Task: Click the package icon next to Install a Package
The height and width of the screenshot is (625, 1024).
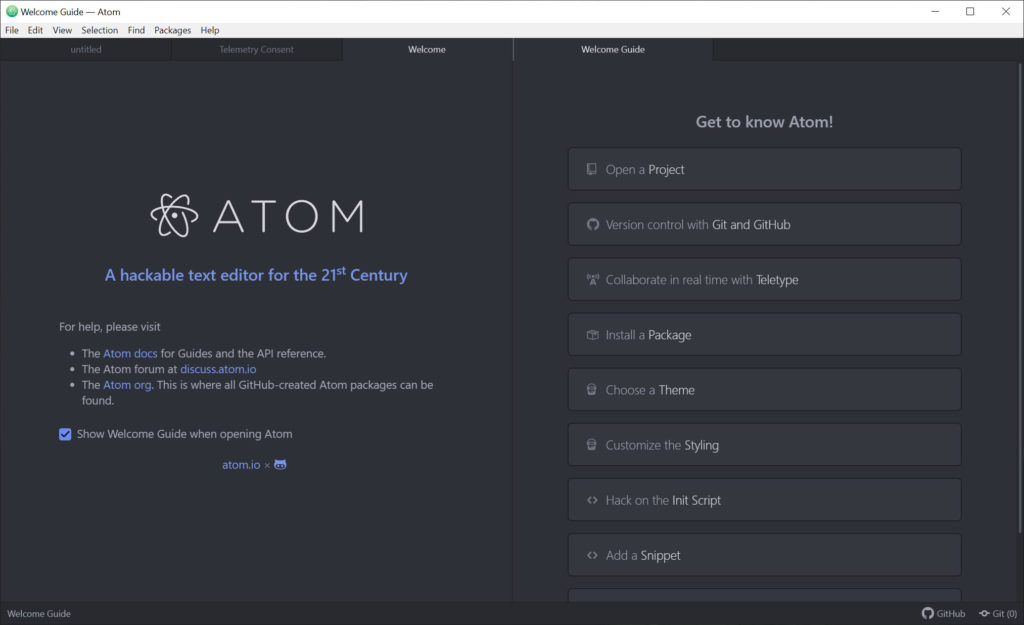Action: click(592, 335)
